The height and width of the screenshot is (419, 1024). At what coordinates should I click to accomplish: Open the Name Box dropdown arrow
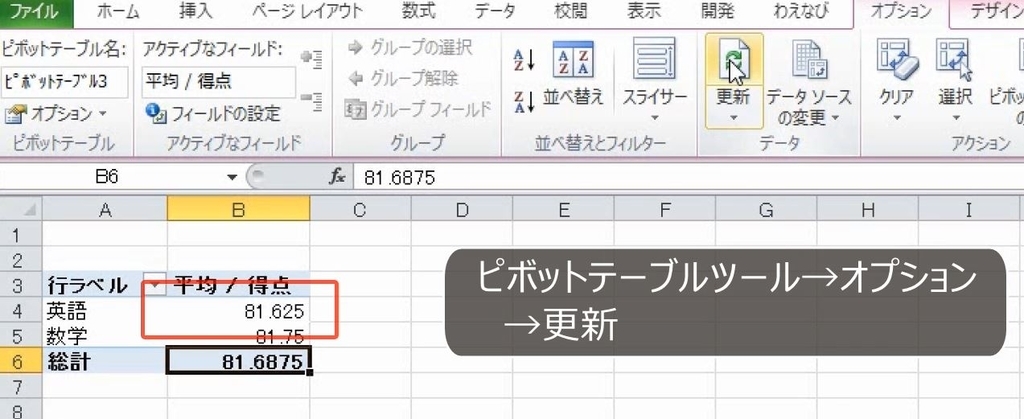(232, 177)
